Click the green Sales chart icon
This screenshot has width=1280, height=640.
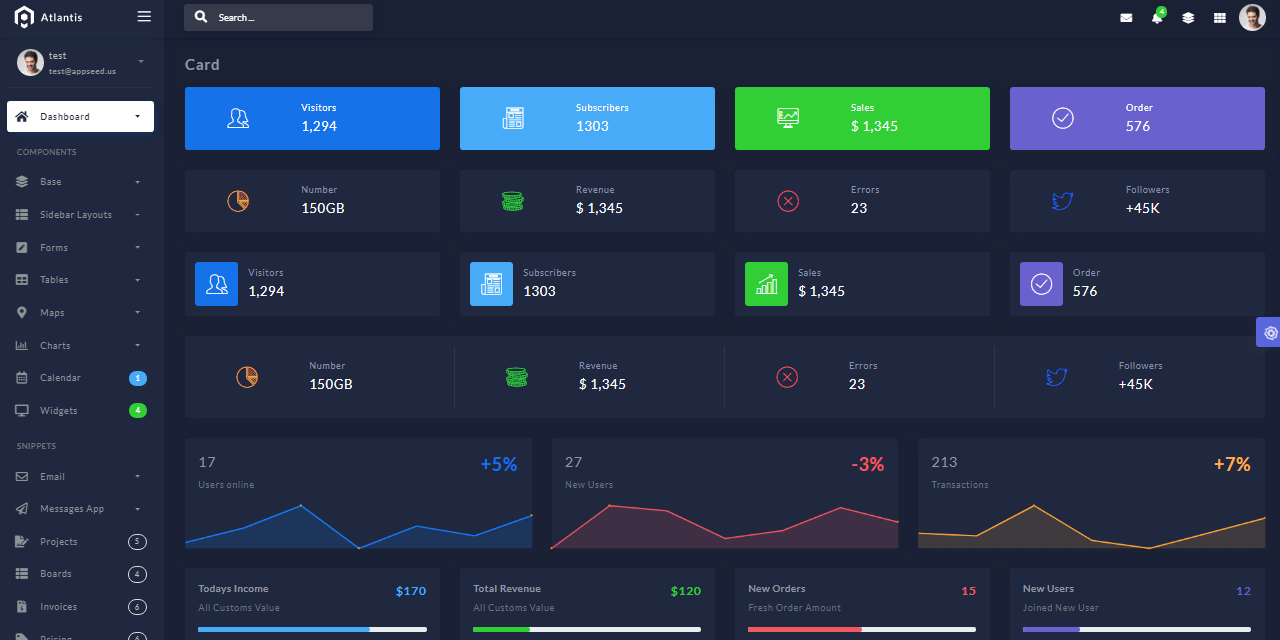click(766, 284)
